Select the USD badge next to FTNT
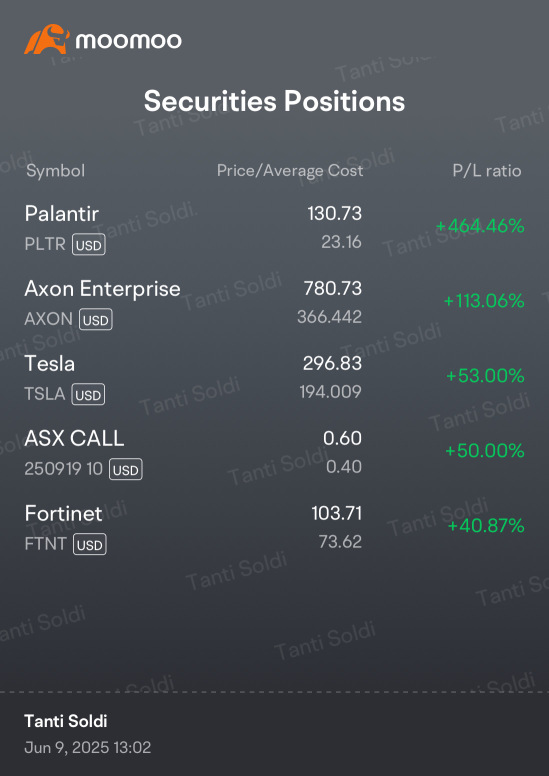This screenshot has height=776, width=549. [90, 544]
